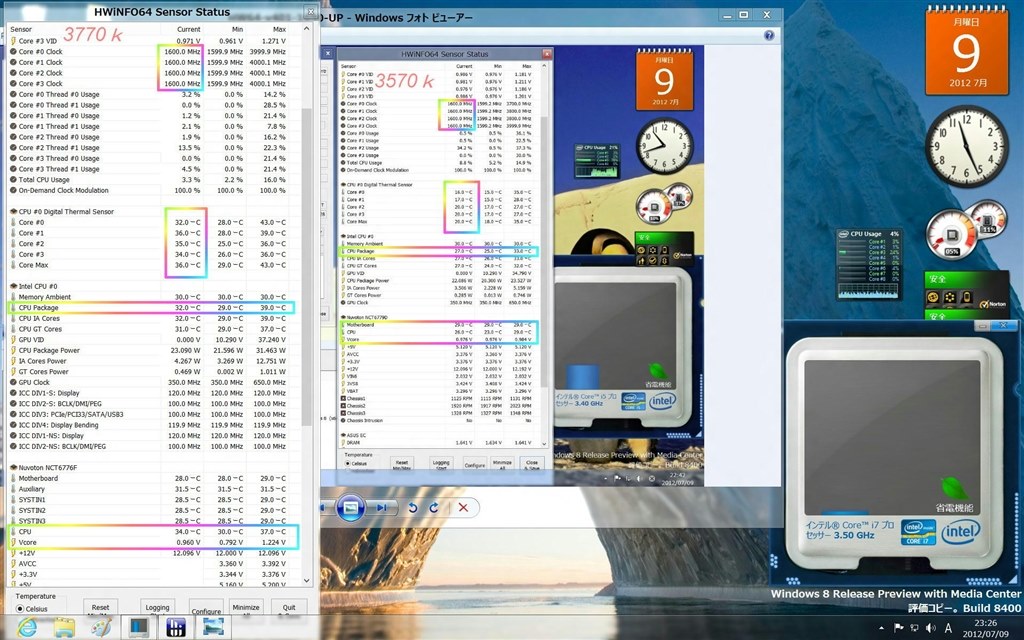Start slideshow in Windows Photo Viewer
1024x640 pixels.
point(350,507)
